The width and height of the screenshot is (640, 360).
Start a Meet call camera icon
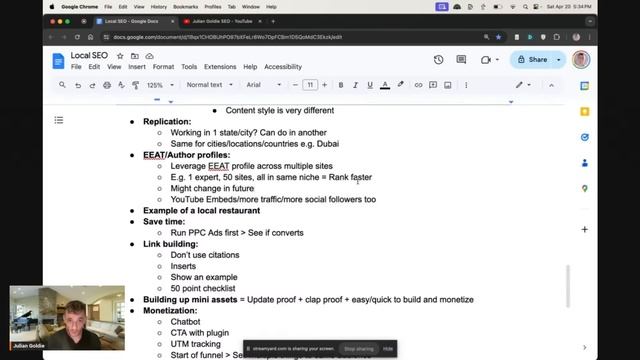[485, 60]
